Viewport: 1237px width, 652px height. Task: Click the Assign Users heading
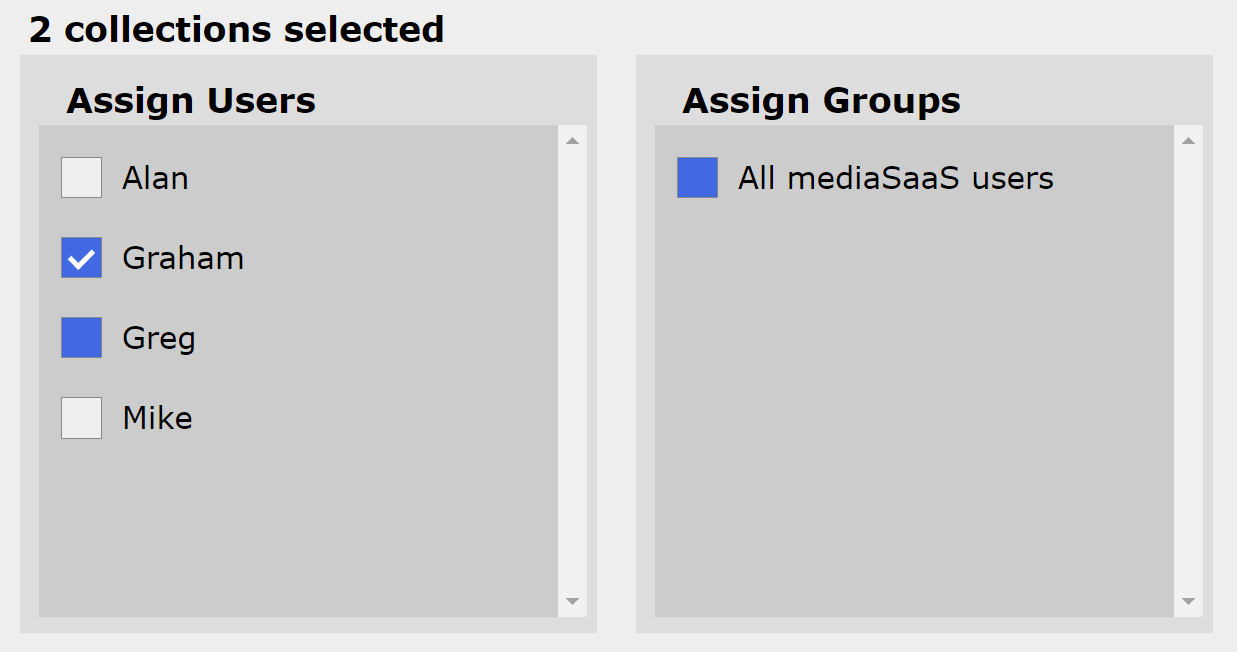(191, 101)
